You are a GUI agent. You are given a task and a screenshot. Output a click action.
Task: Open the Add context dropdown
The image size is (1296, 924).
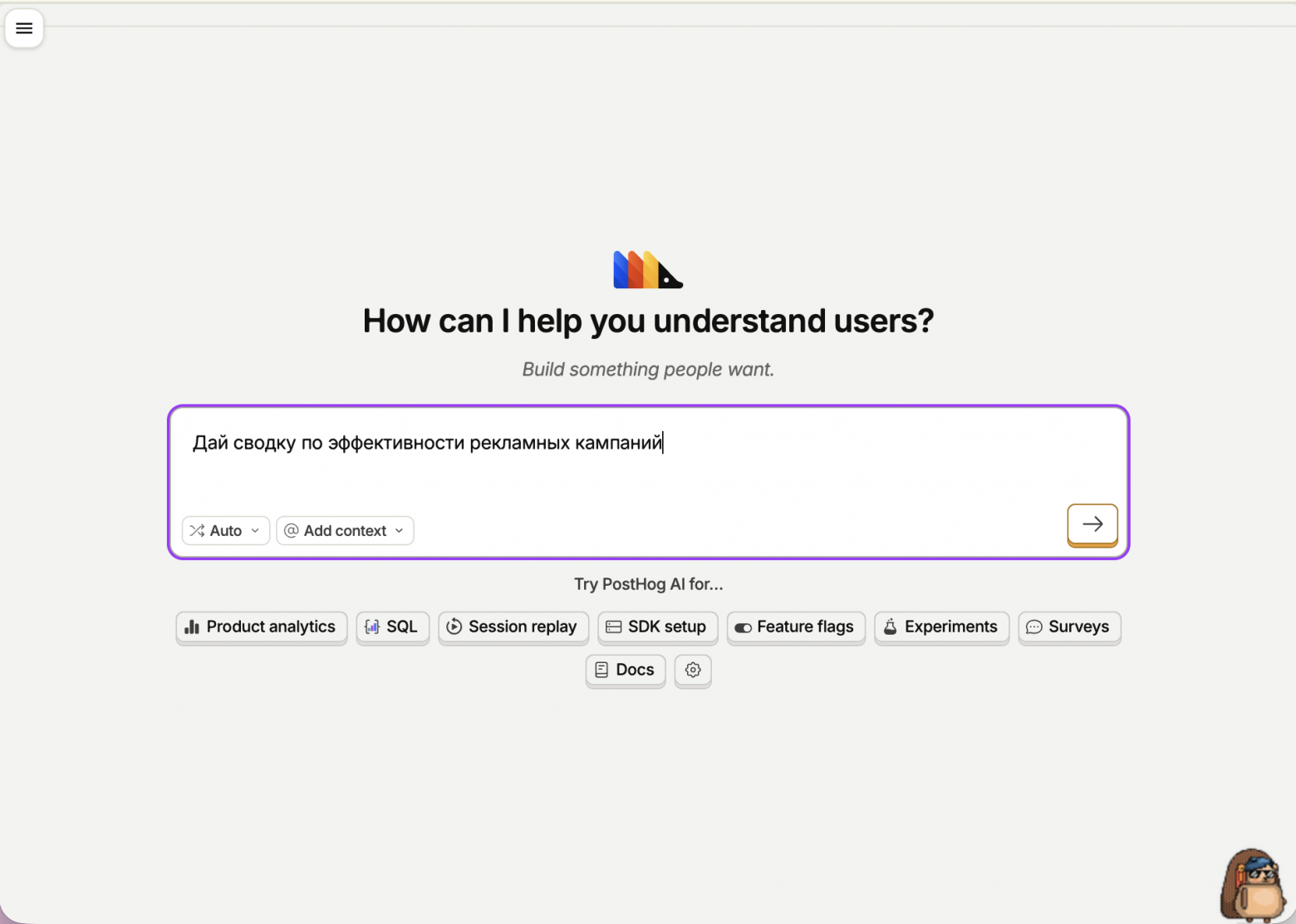345,530
